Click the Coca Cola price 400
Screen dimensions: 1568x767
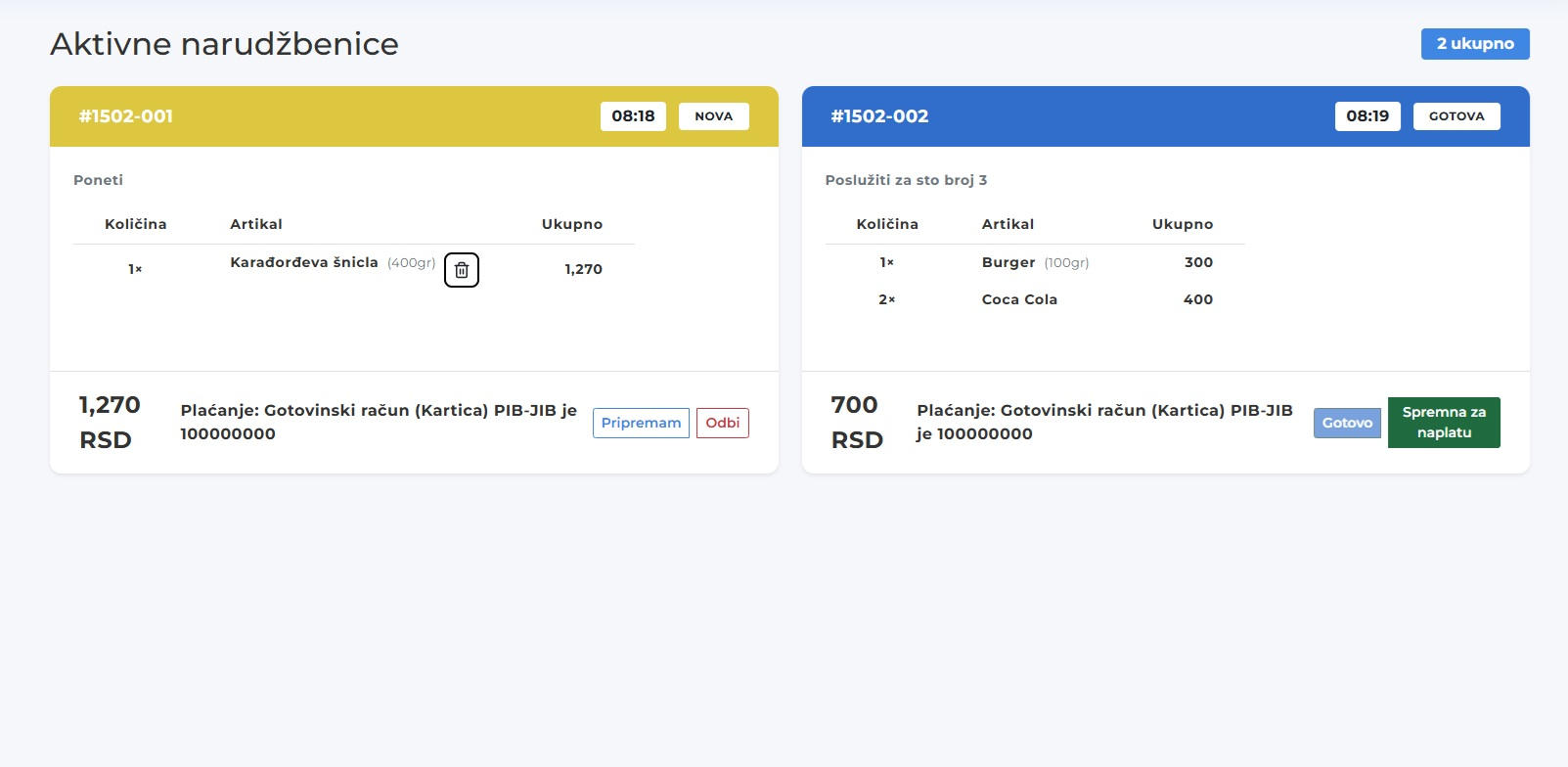[1198, 299]
